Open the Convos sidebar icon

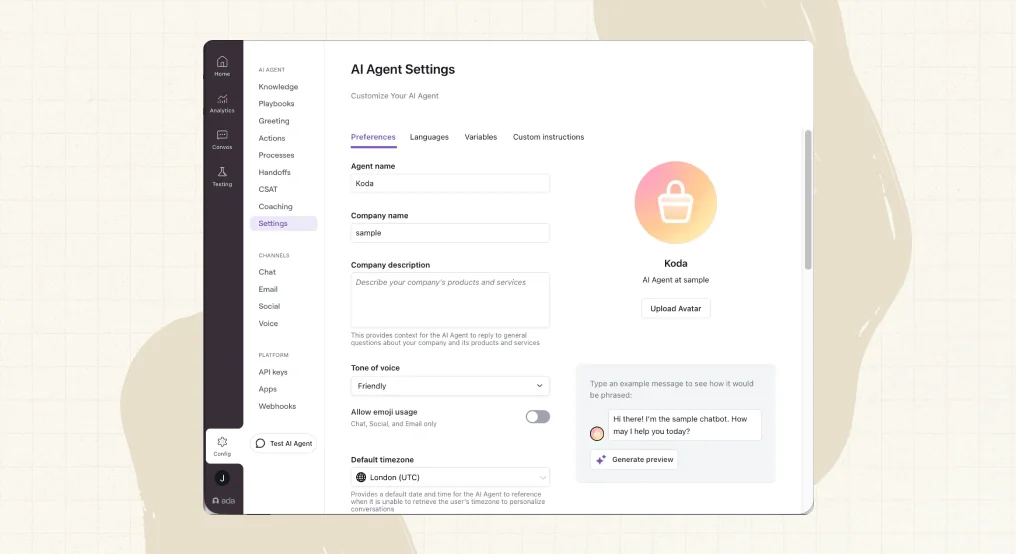222,139
